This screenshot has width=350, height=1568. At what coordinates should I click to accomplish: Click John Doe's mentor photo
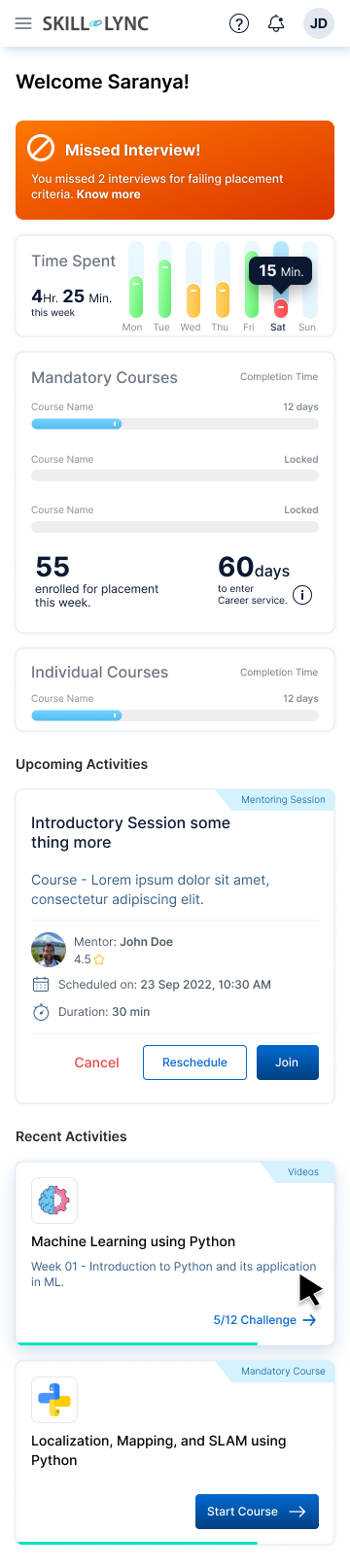[x=49, y=950]
